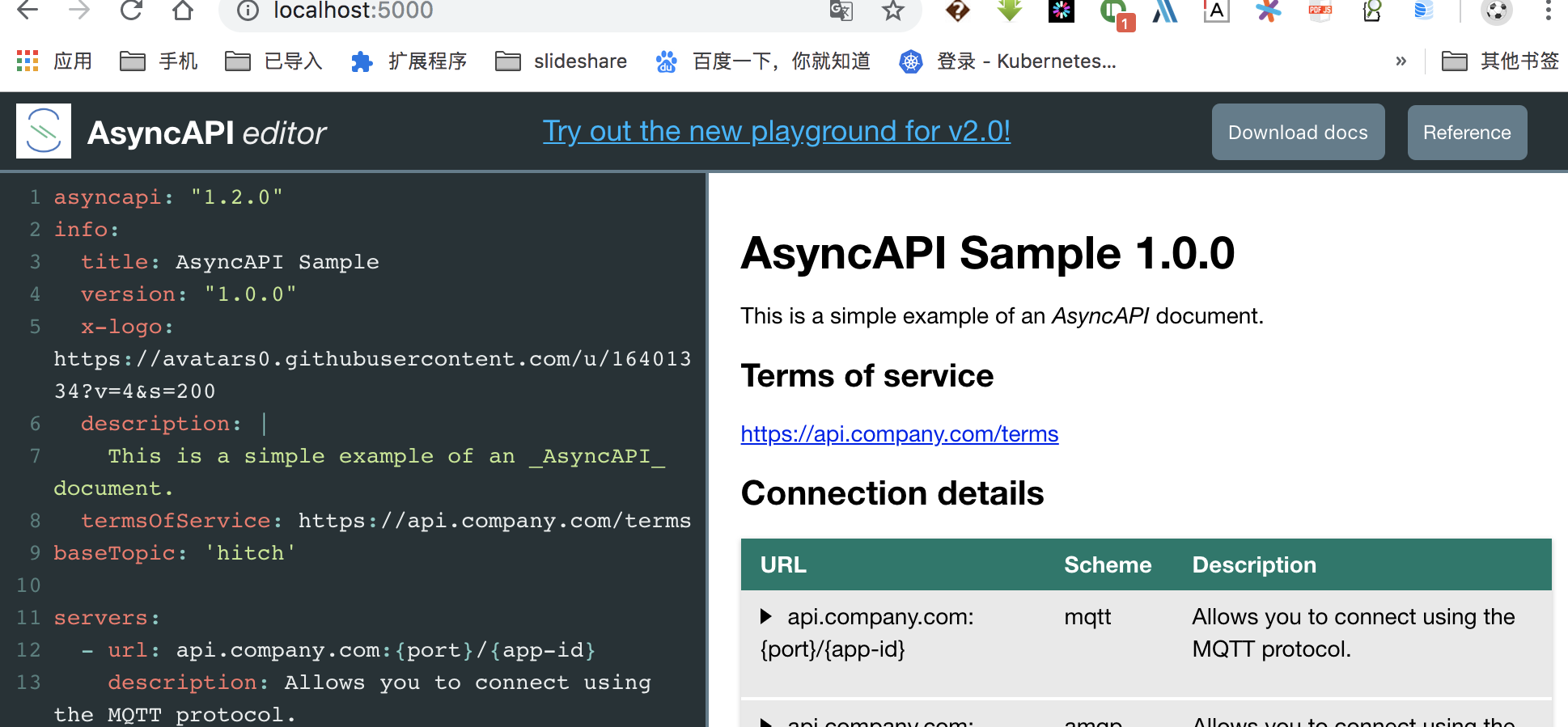Open the browser home page icon
The image size is (1568, 727).
[x=184, y=10]
